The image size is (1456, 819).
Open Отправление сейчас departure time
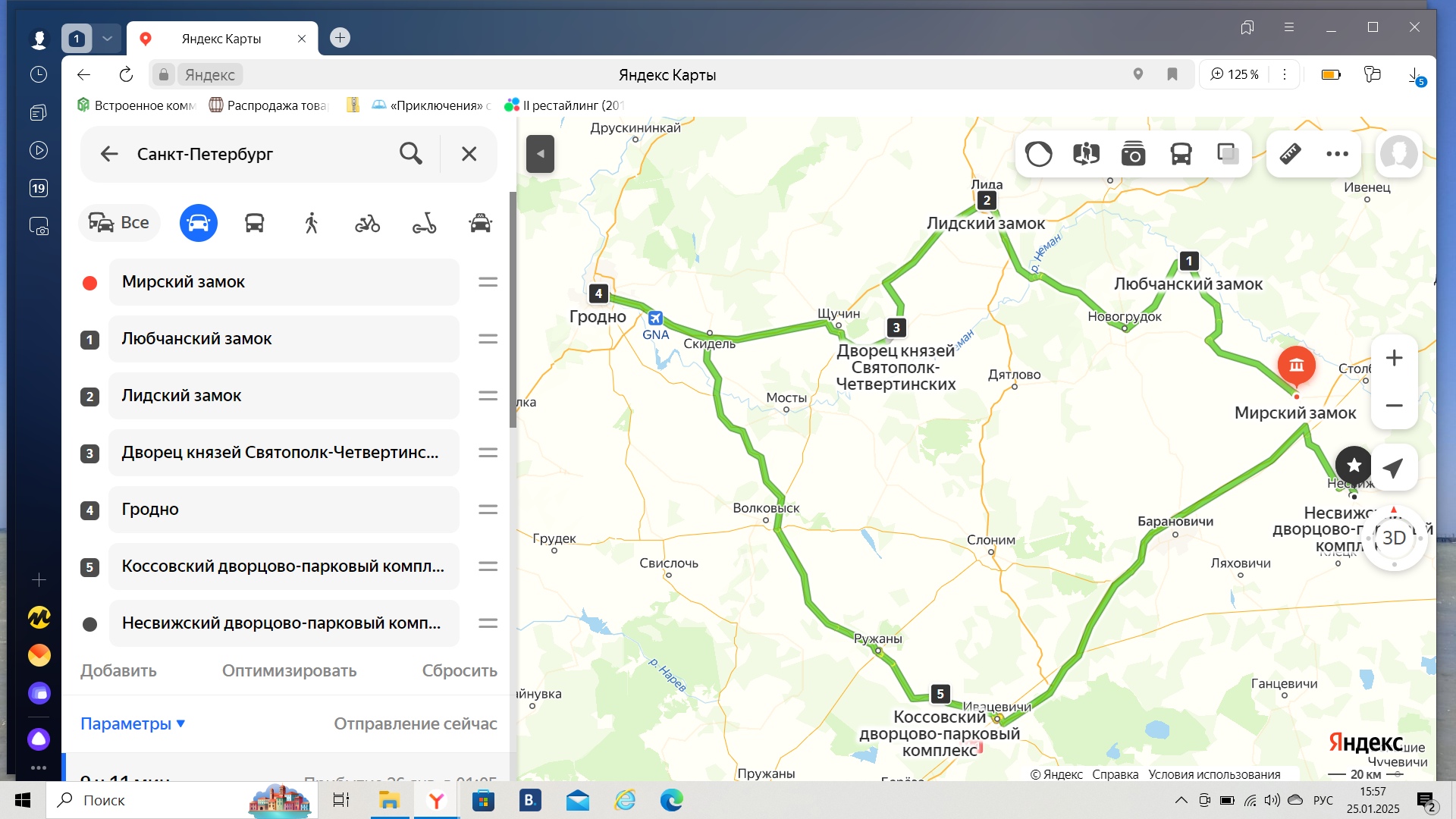(416, 724)
